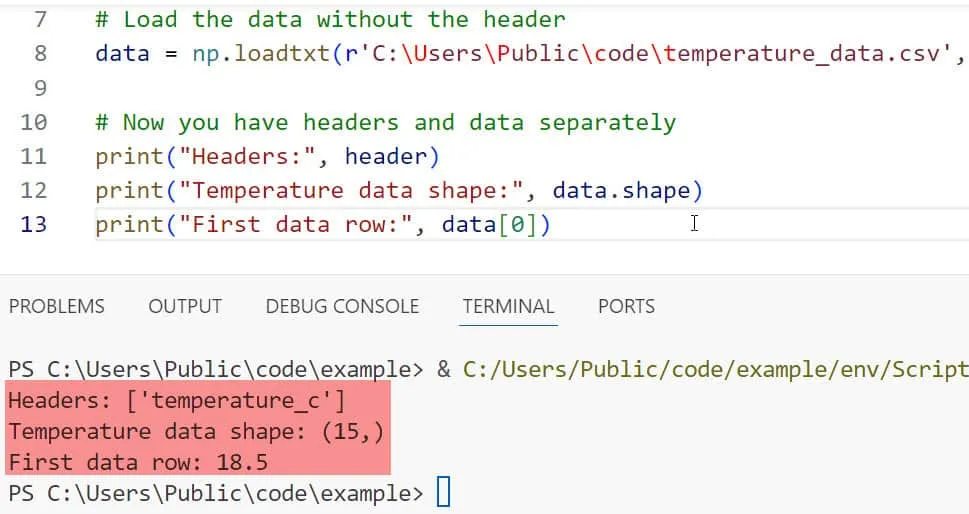Click the "Headers: ['temperature_c']" terminal output line
Image resolution: width=969 pixels, height=514 pixels.
tap(176, 401)
